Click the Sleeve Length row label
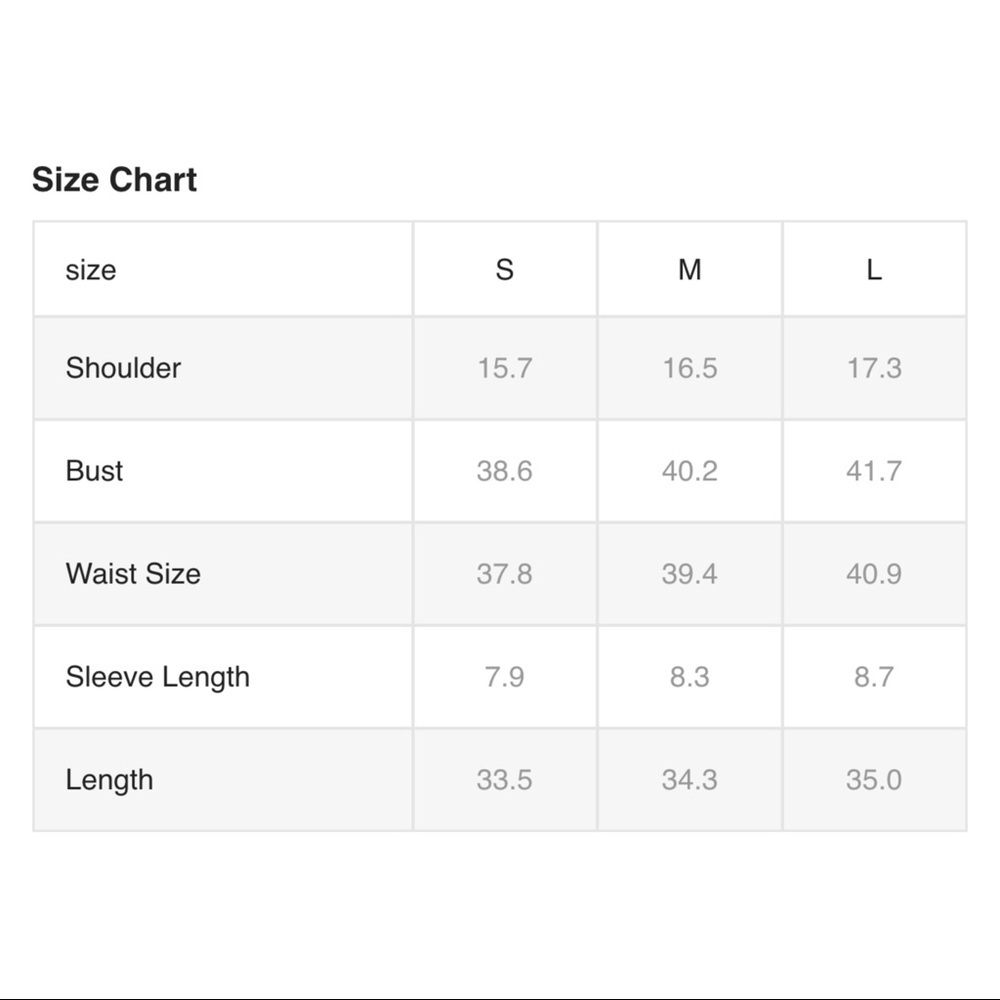1000x1000 pixels. (x=157, y=677)
